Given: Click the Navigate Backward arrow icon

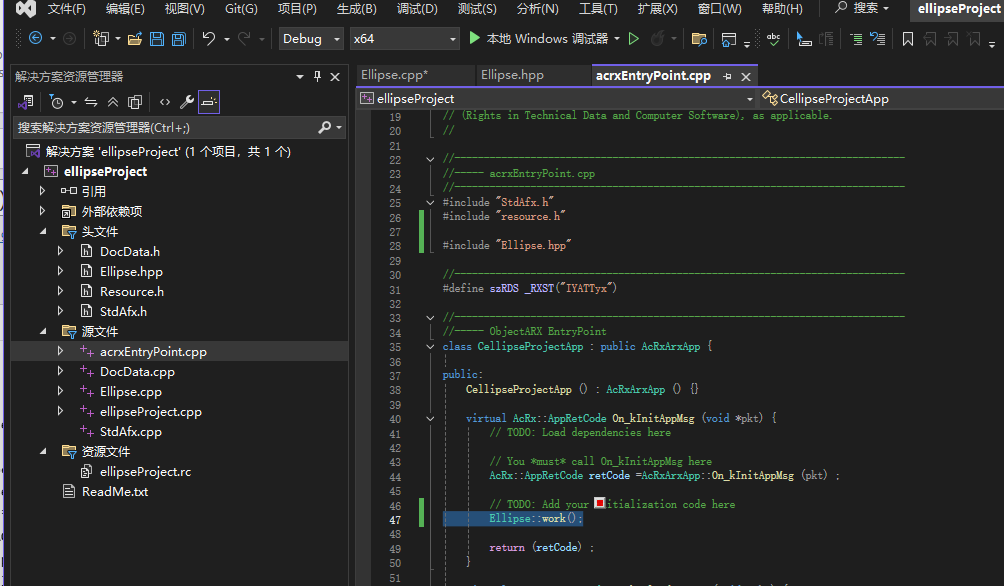Looking at the screenshot, I should [x=35, y=39].
